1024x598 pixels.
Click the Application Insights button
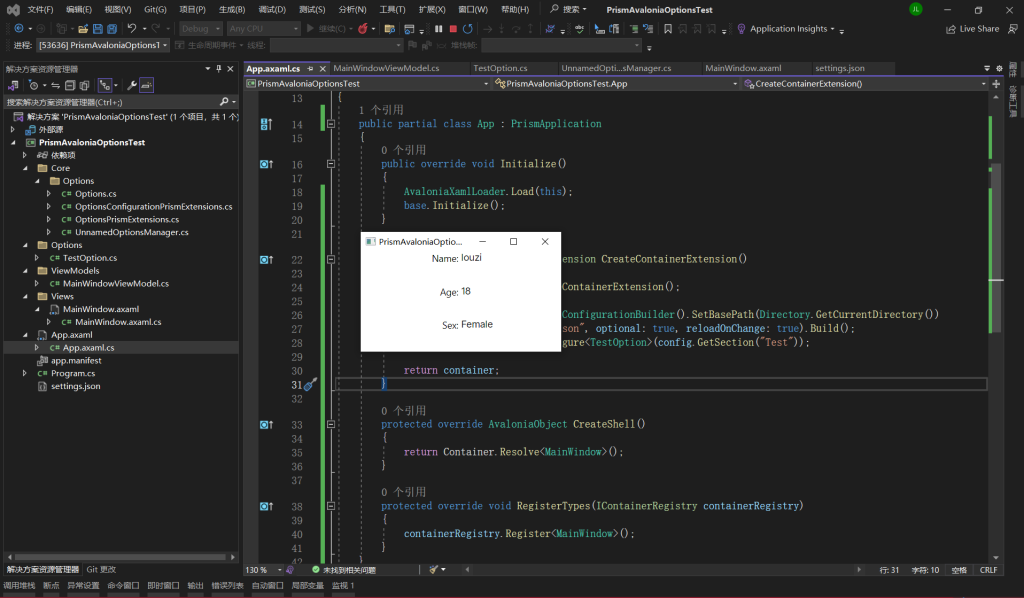(x=788, y=29)
